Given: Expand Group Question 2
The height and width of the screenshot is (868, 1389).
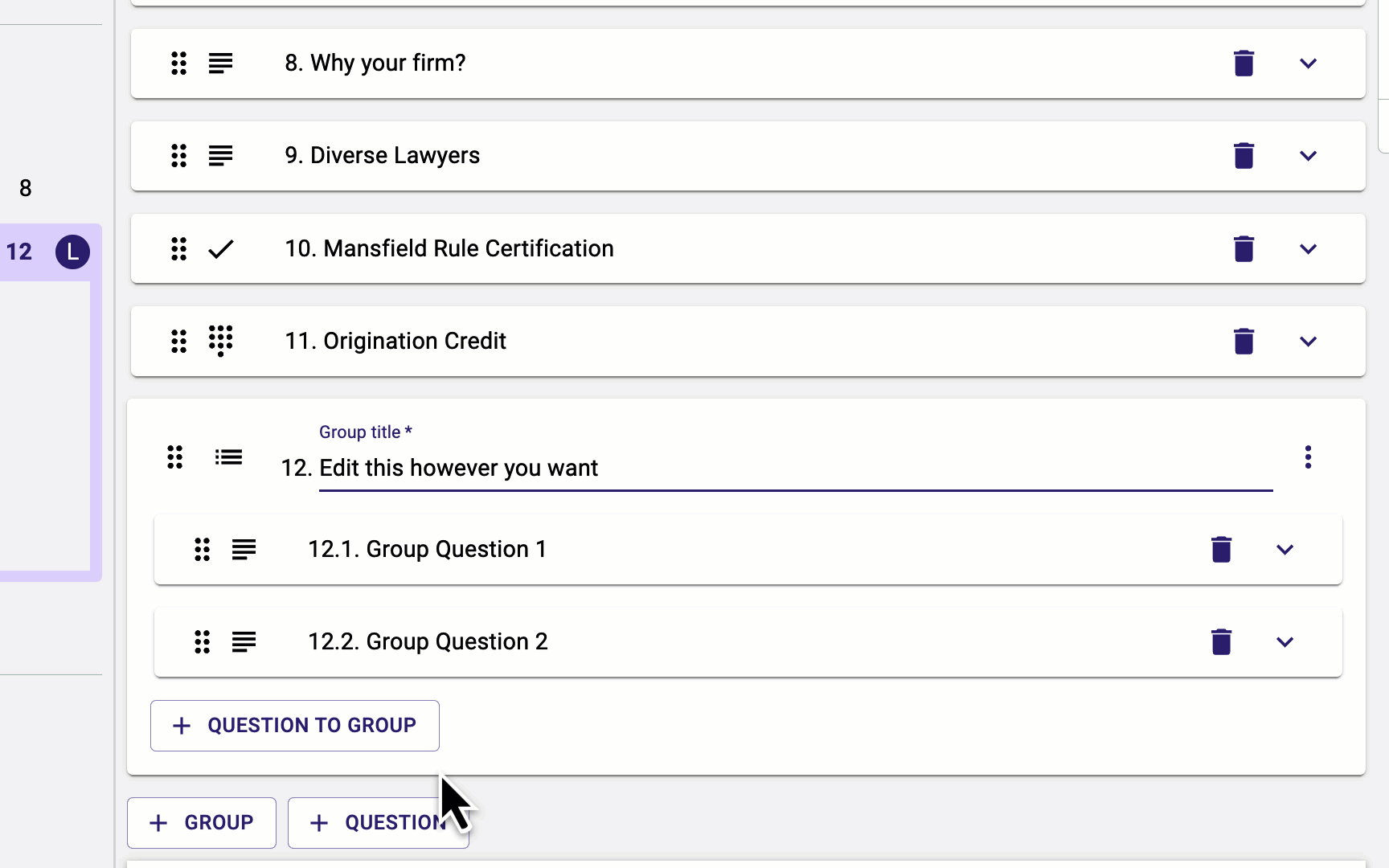Looking at the screenshot, I should pos(1285,642).
